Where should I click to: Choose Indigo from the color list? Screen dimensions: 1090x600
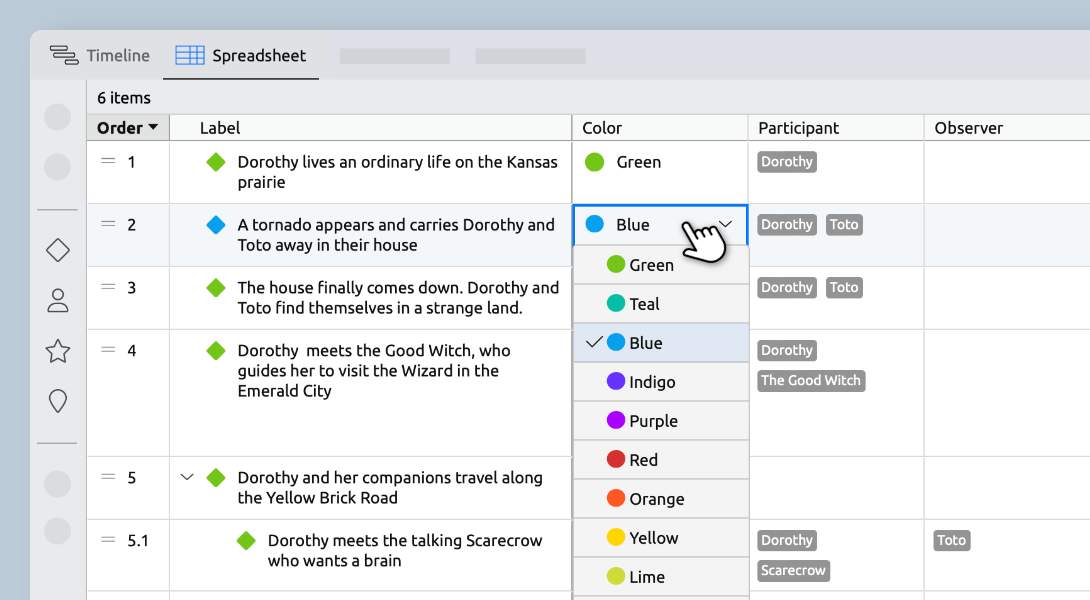pyautogui.click(x=661, y=382)
